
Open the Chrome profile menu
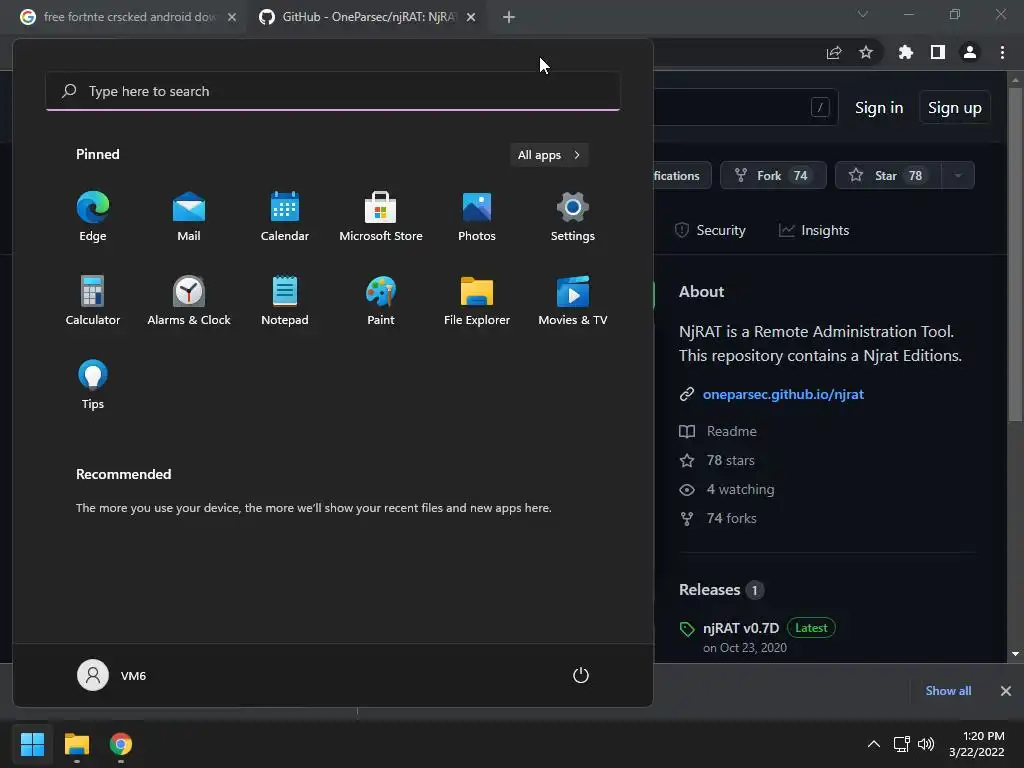pyautogui.click(x=970, y=53)
